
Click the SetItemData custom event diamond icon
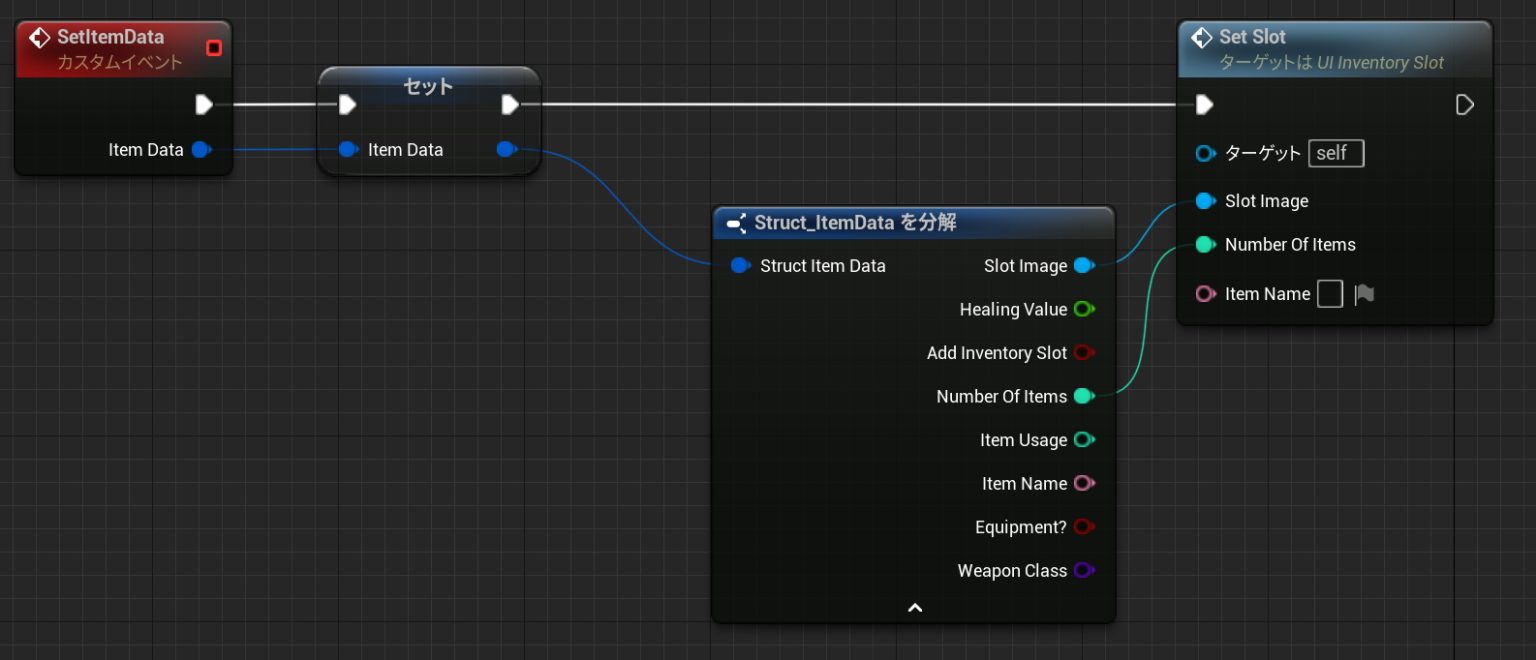click(40, 38)
